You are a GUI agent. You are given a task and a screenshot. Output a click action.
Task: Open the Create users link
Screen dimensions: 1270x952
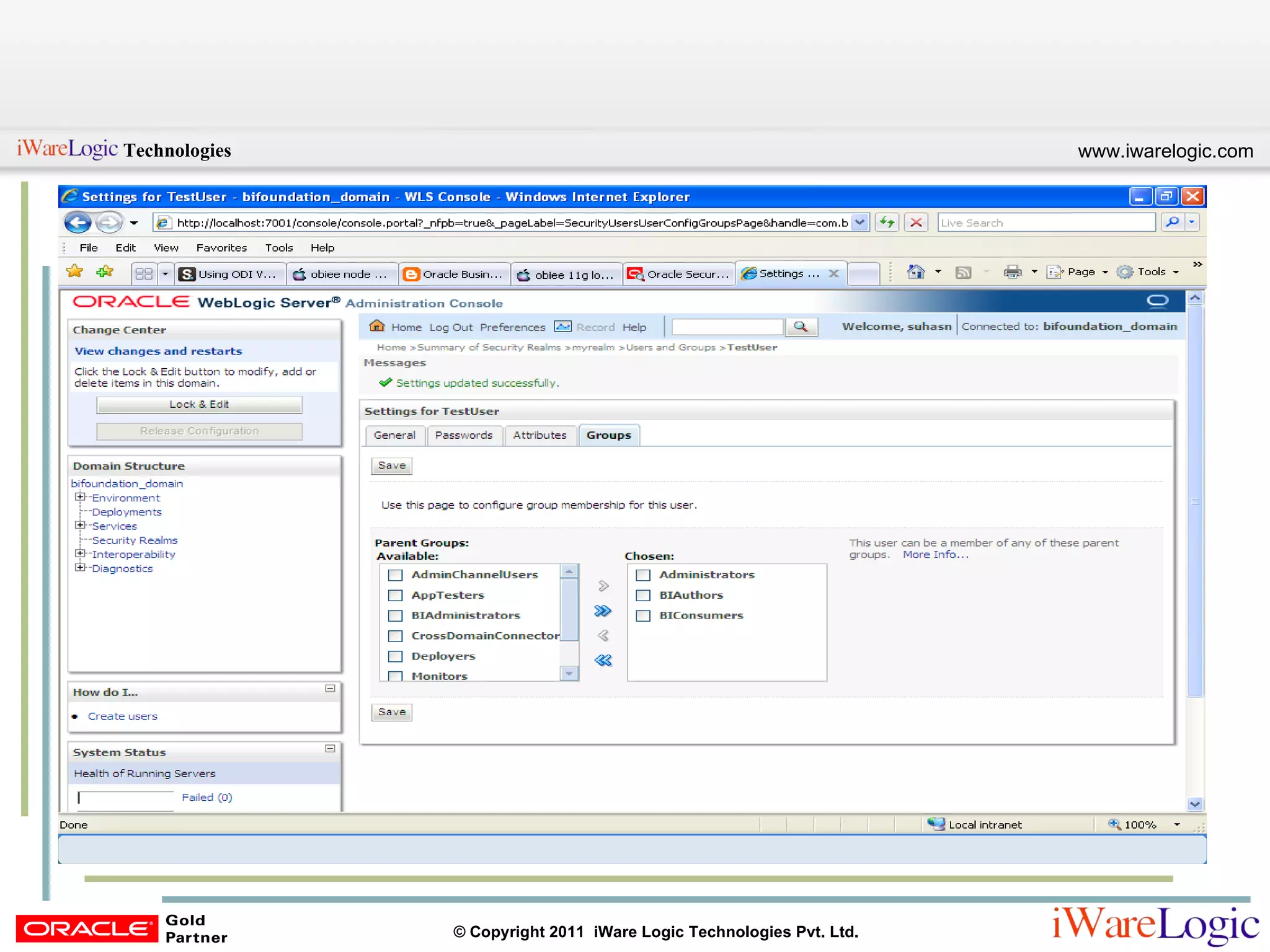[x=122, y=716]
